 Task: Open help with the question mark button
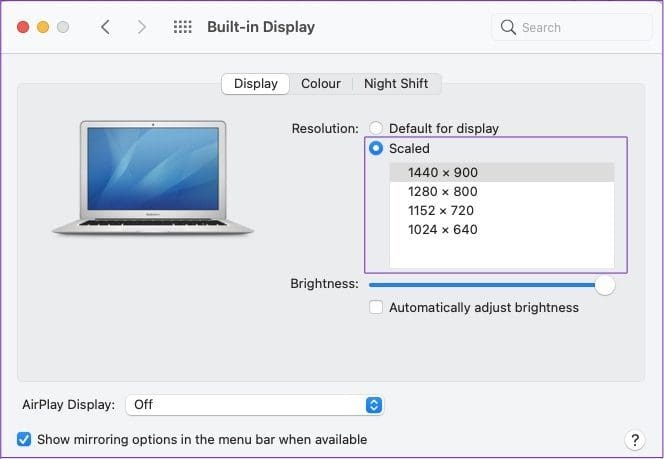(x=634, y=440)
